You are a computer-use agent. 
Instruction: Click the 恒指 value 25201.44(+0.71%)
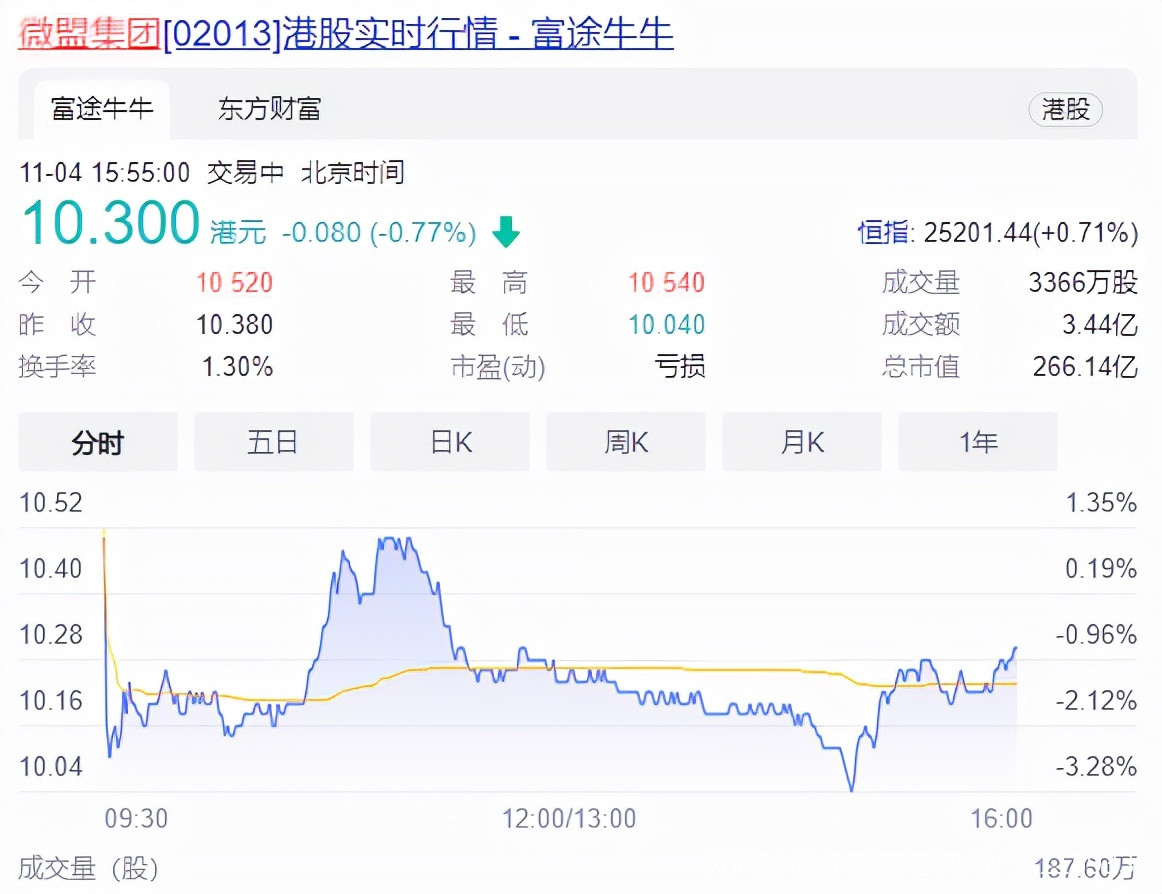point(1031,233)
